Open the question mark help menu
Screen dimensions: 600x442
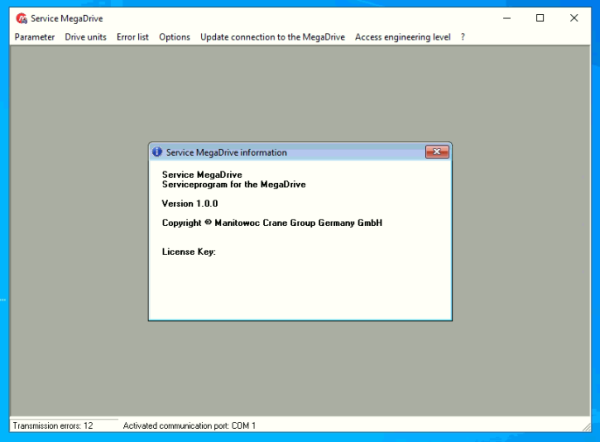coord(463,37)
